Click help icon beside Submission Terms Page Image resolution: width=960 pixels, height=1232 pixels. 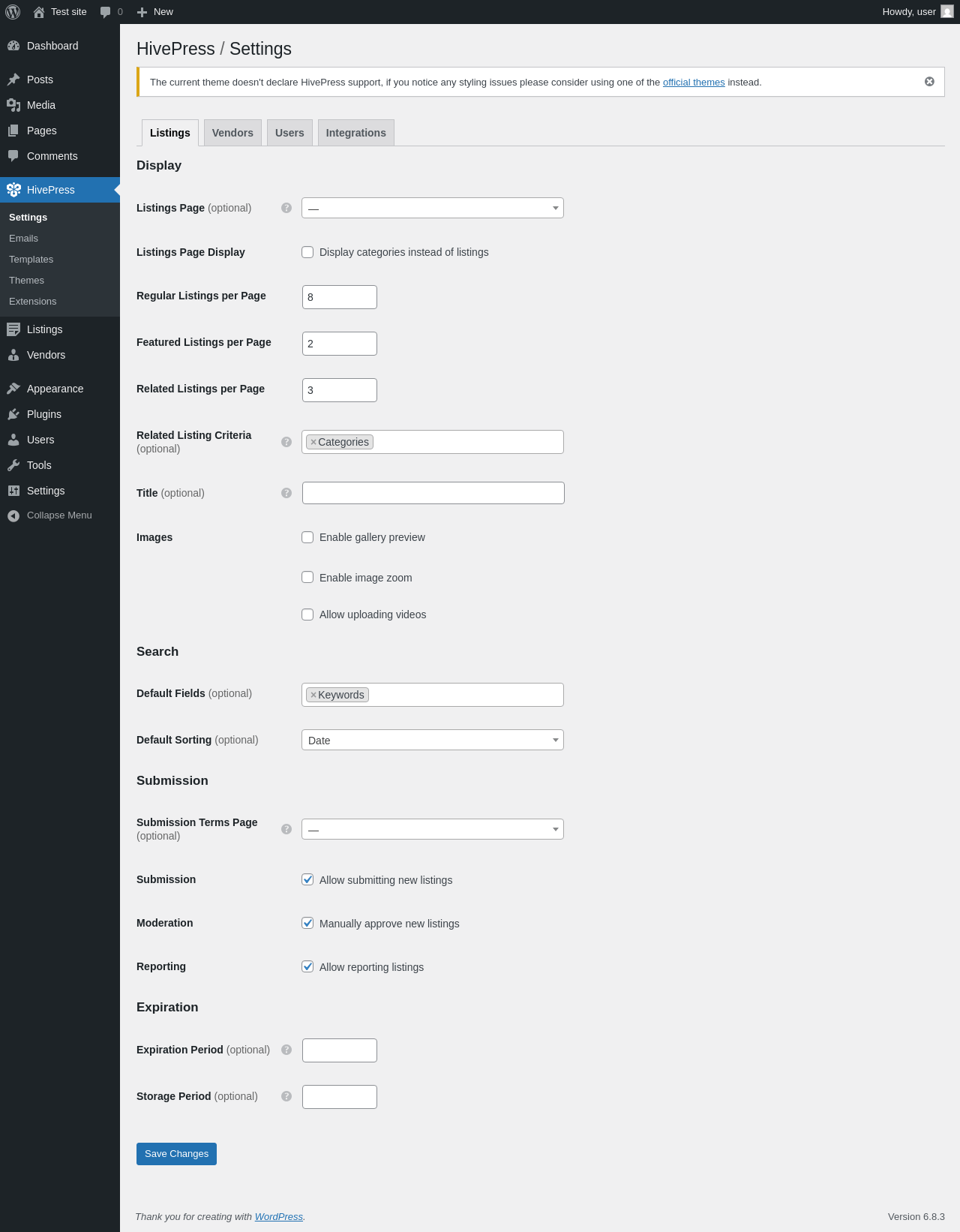tap(286, 829)
